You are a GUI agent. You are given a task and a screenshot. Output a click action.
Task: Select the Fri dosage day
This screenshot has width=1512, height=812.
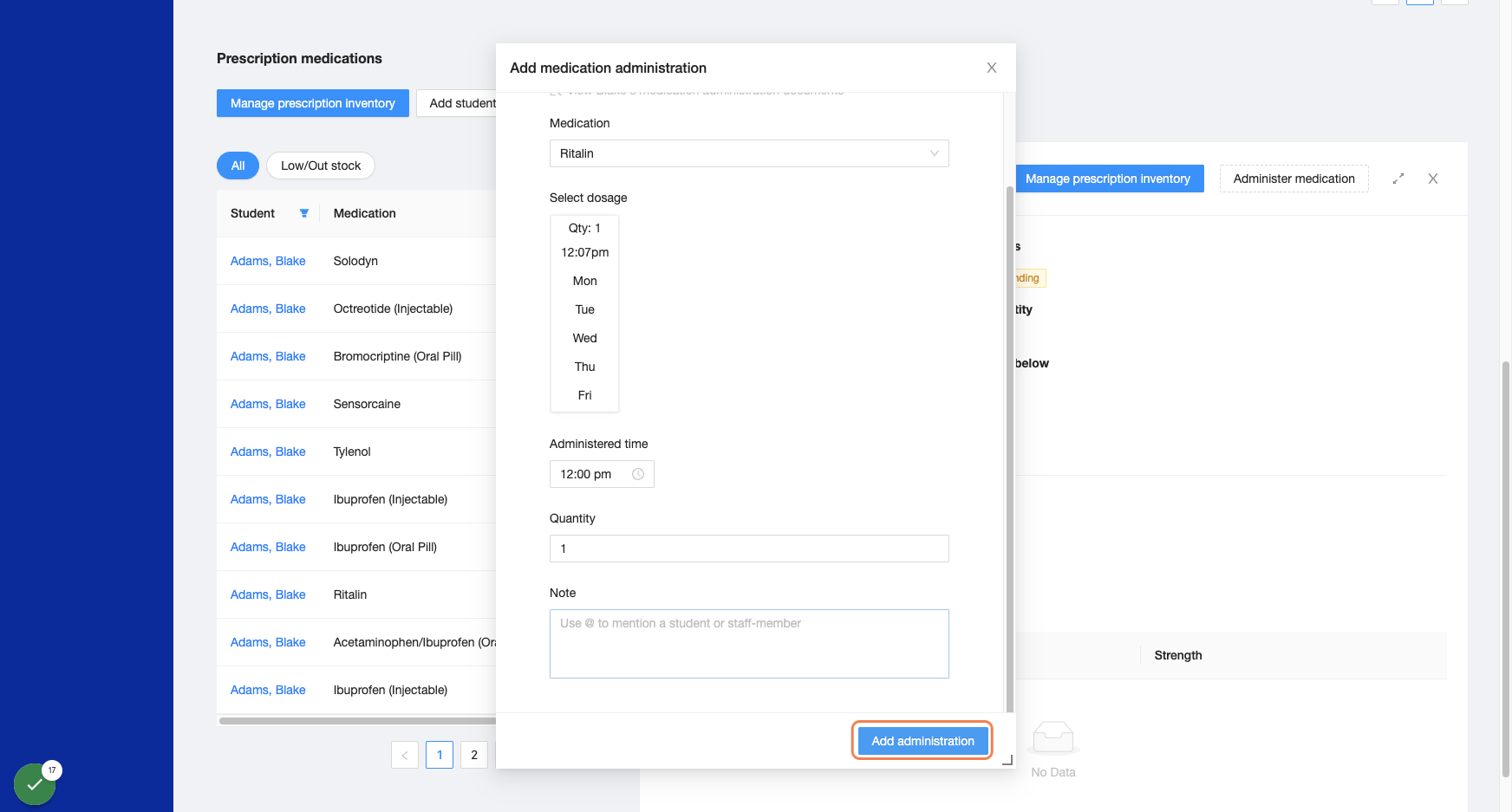[585, 395]
